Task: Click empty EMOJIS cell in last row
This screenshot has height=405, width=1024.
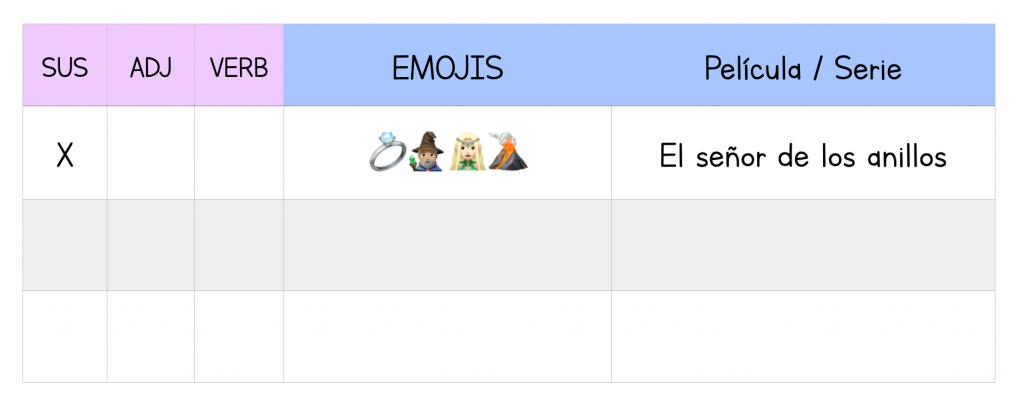Action: tap(447, 336)
